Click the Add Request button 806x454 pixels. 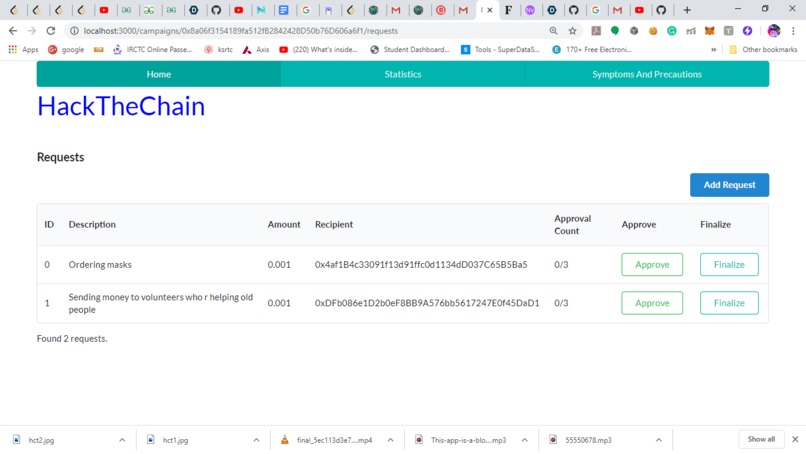coord(729,185)
